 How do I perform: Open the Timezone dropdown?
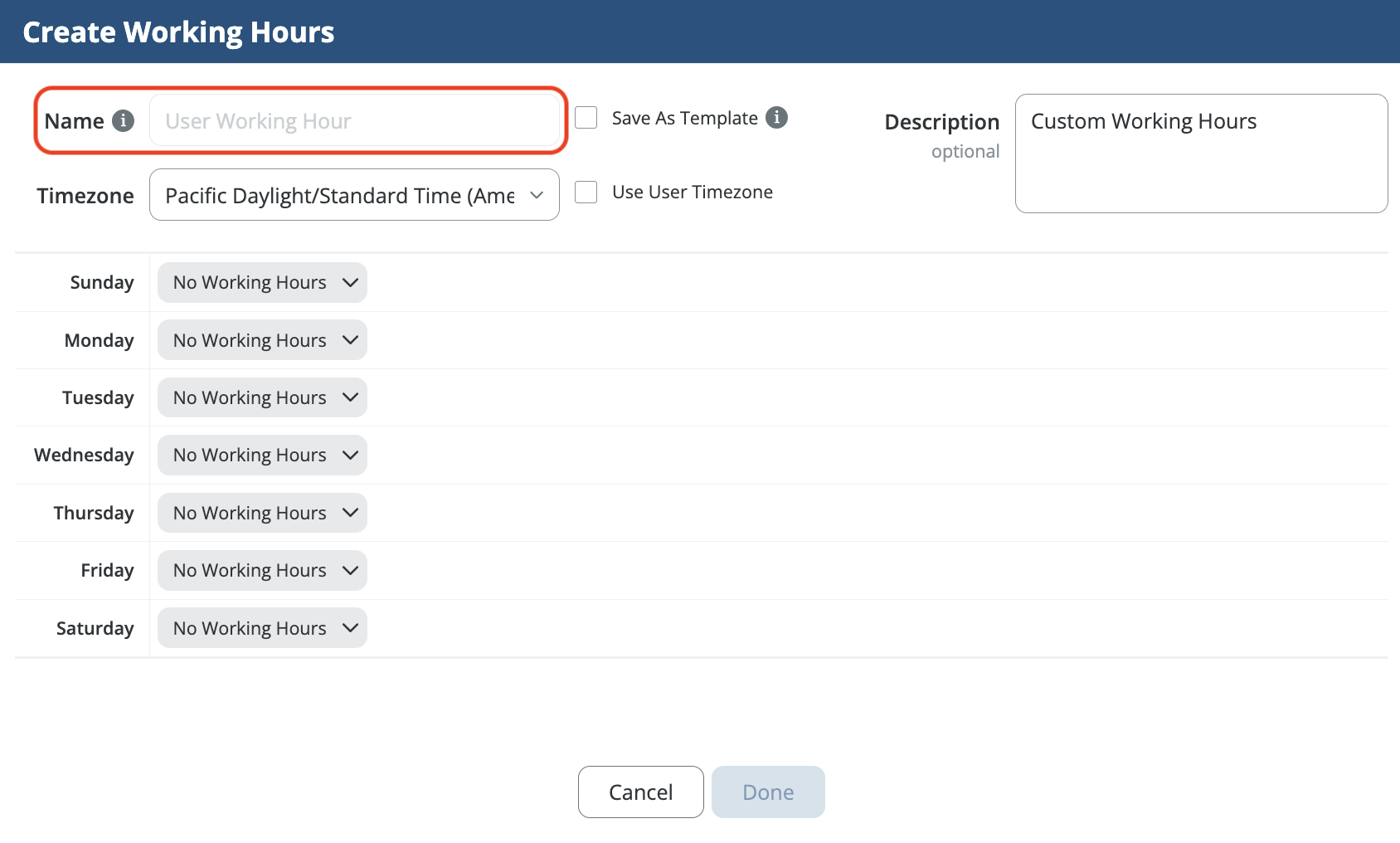[354, 195]
